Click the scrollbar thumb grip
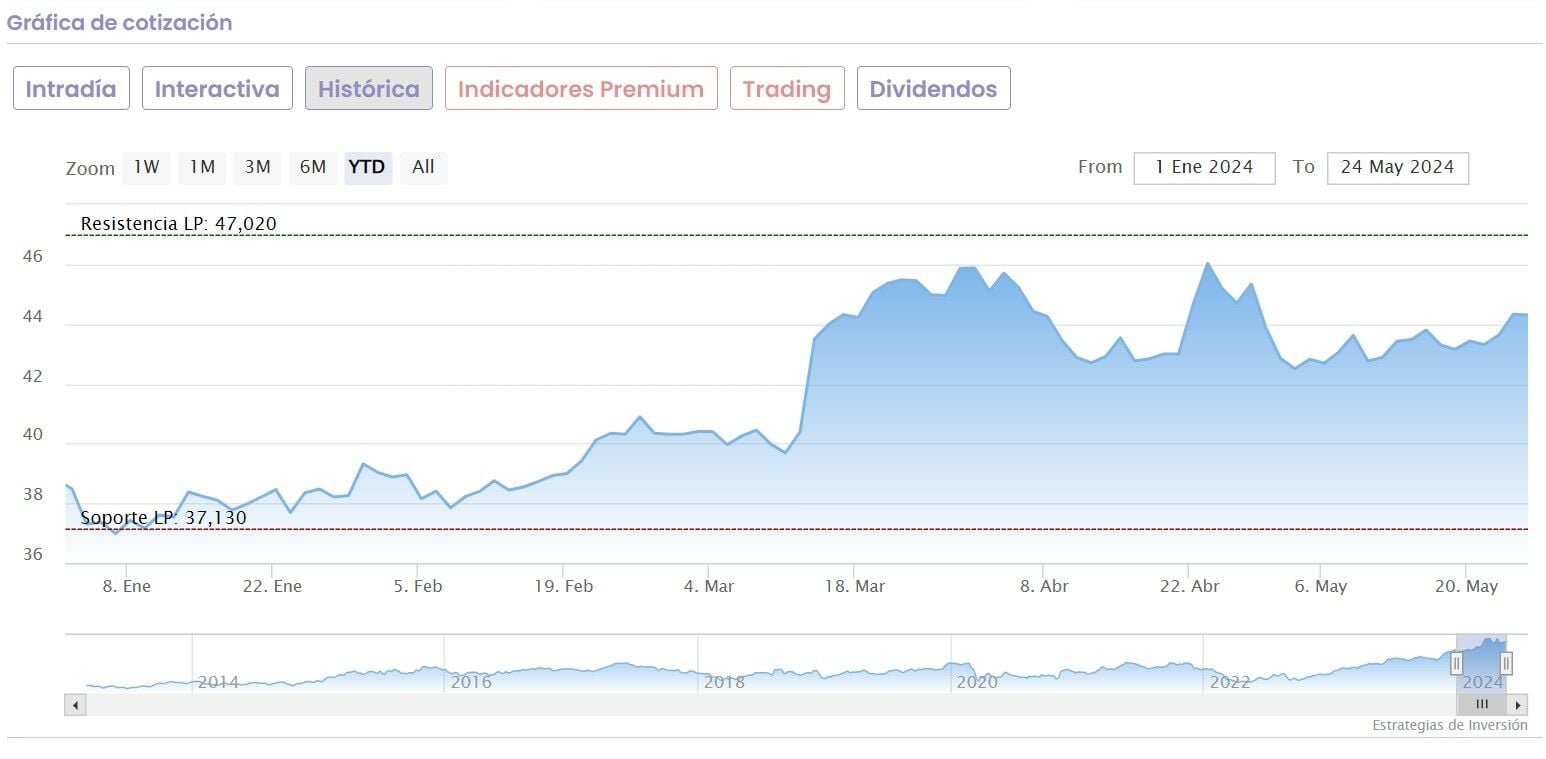Screen dimensions: 1546x759 point(1482,705)
